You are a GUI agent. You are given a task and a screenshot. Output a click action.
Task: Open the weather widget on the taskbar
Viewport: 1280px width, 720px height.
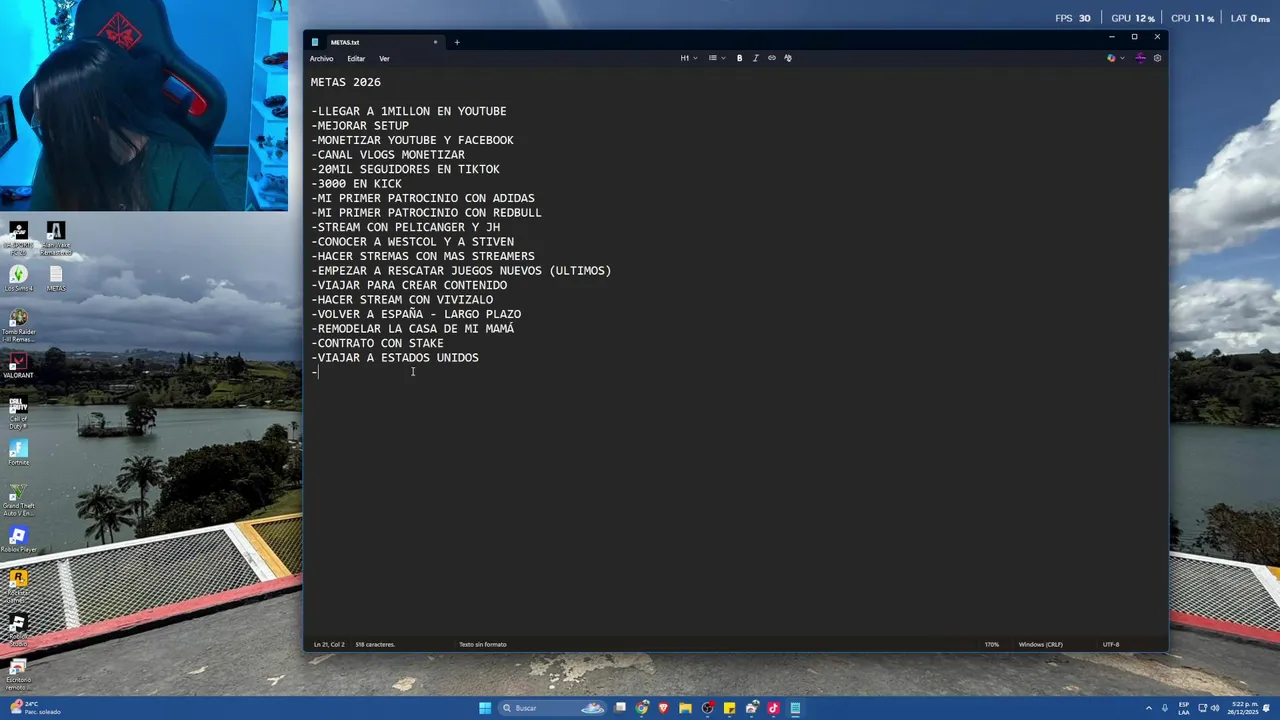click(35, 708)
